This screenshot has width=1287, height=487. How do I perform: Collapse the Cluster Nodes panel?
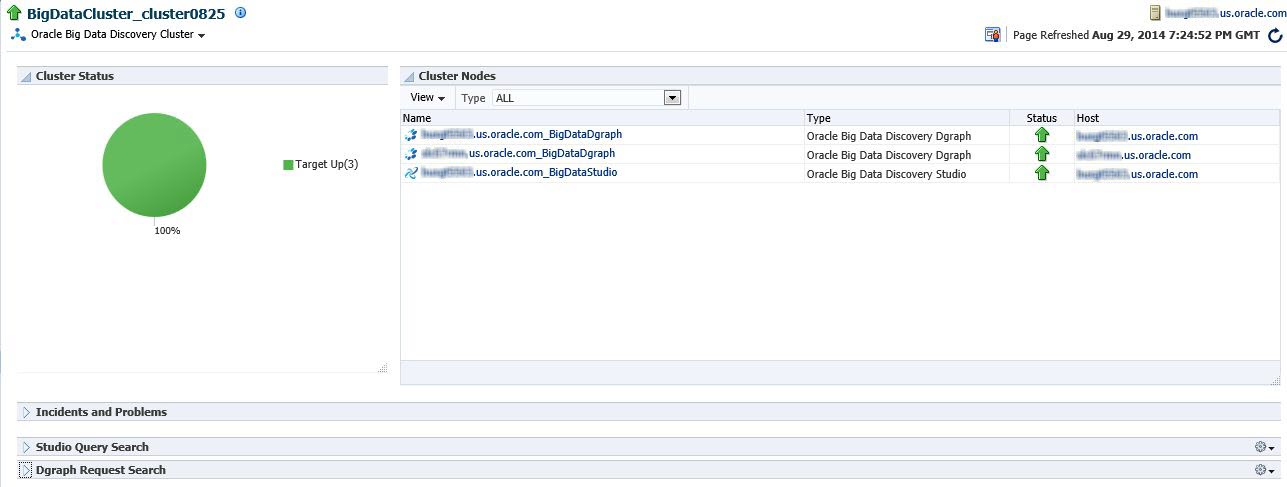point(409,76)
